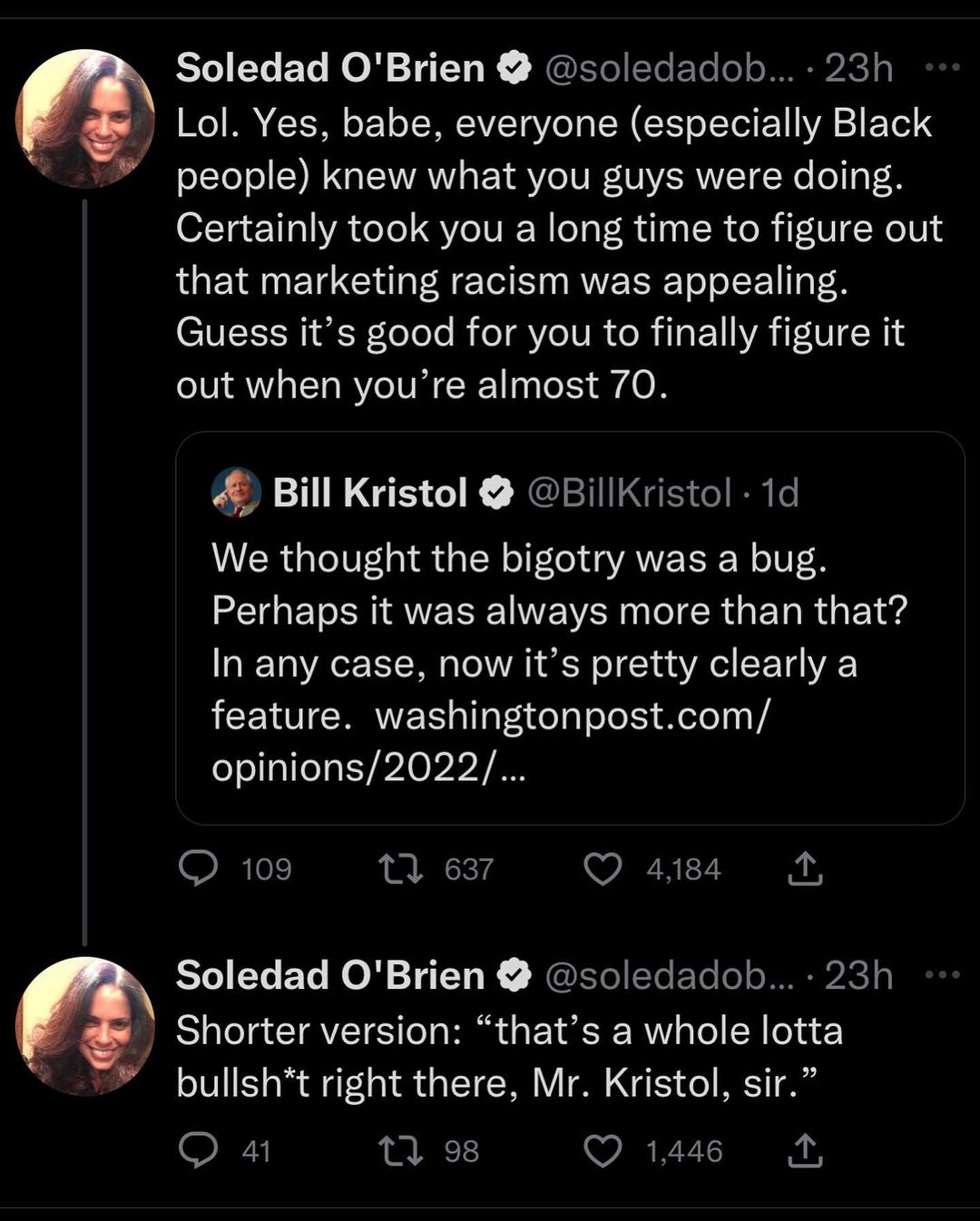Open the washingtonpost.com opinions link
Image resolution: width=980 pixels, height=1221 pixels.
point(572,717)
